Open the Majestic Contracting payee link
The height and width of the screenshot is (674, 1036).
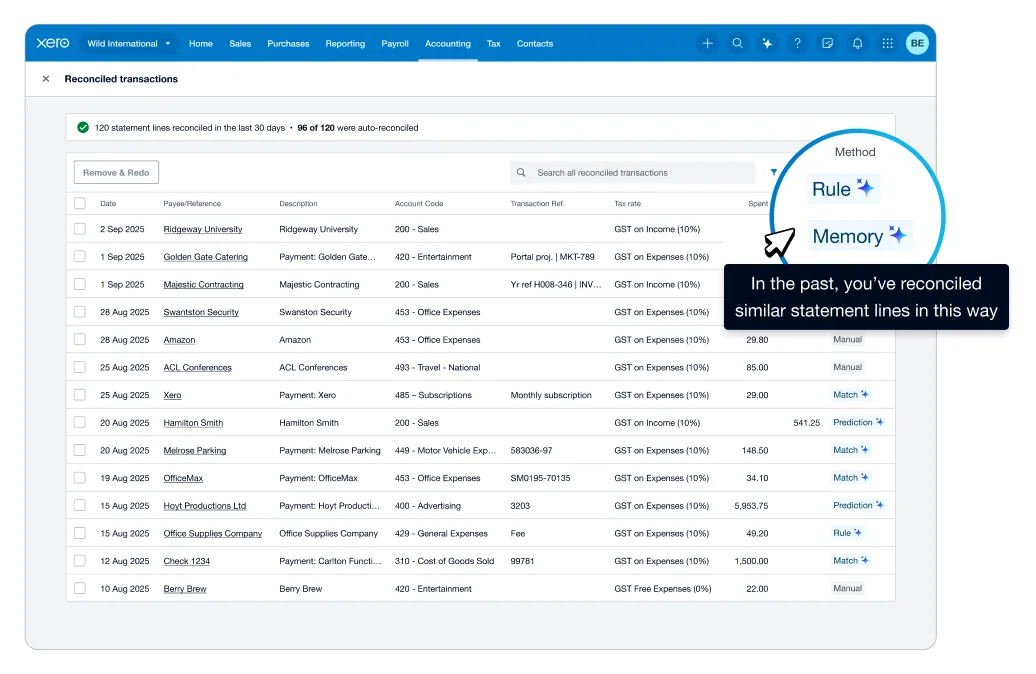pos(204,285)
